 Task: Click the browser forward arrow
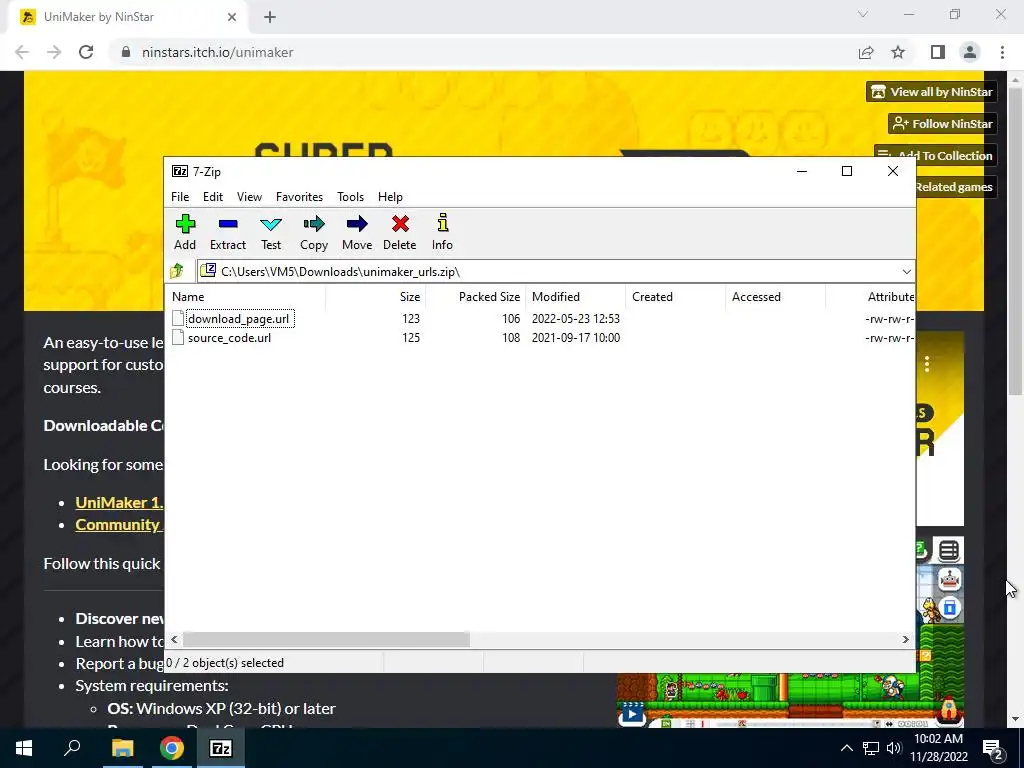point(54,52)
